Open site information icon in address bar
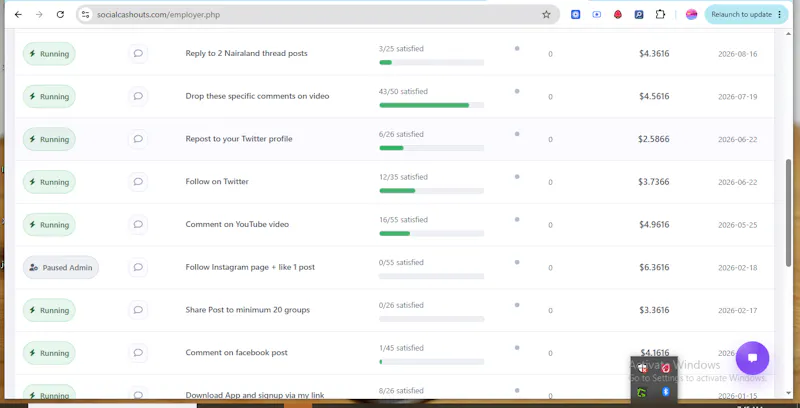The height and width of the screenshot is (408, 800). (x=86, y=15)
